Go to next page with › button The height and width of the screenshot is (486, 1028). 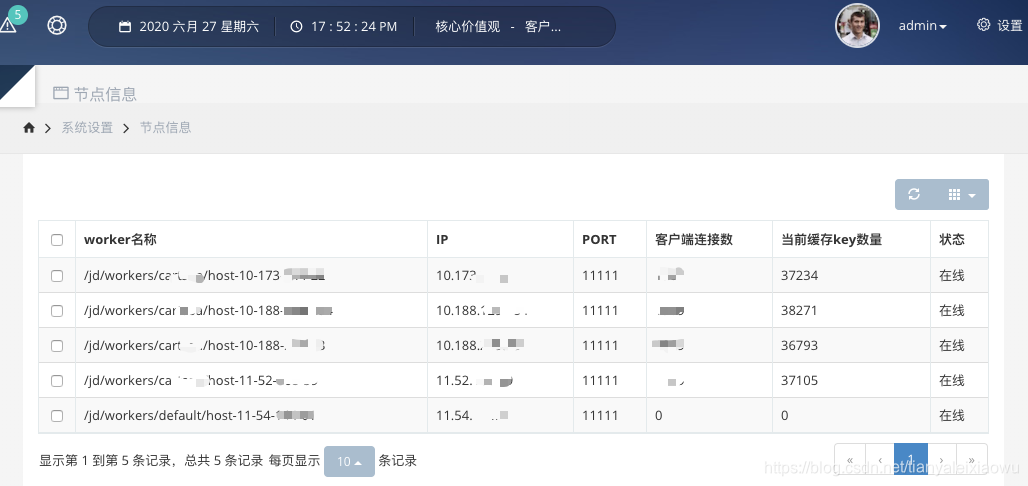[942, 460]
